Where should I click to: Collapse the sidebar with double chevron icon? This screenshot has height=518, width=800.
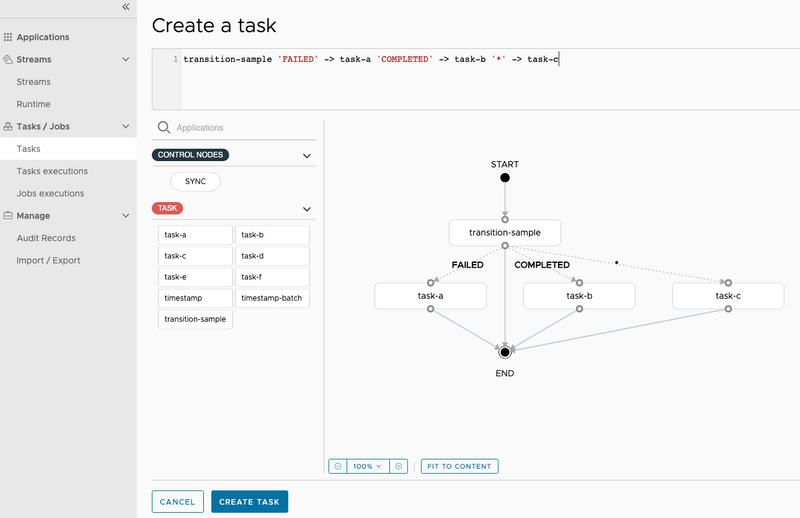tap(126, 7)
